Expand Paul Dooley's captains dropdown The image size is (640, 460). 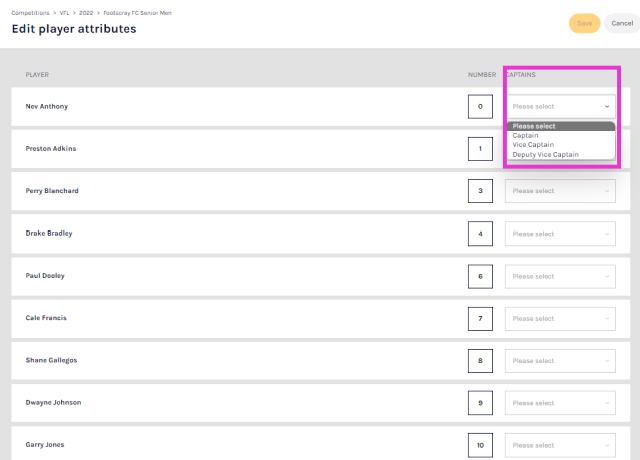tap(560, 276)
